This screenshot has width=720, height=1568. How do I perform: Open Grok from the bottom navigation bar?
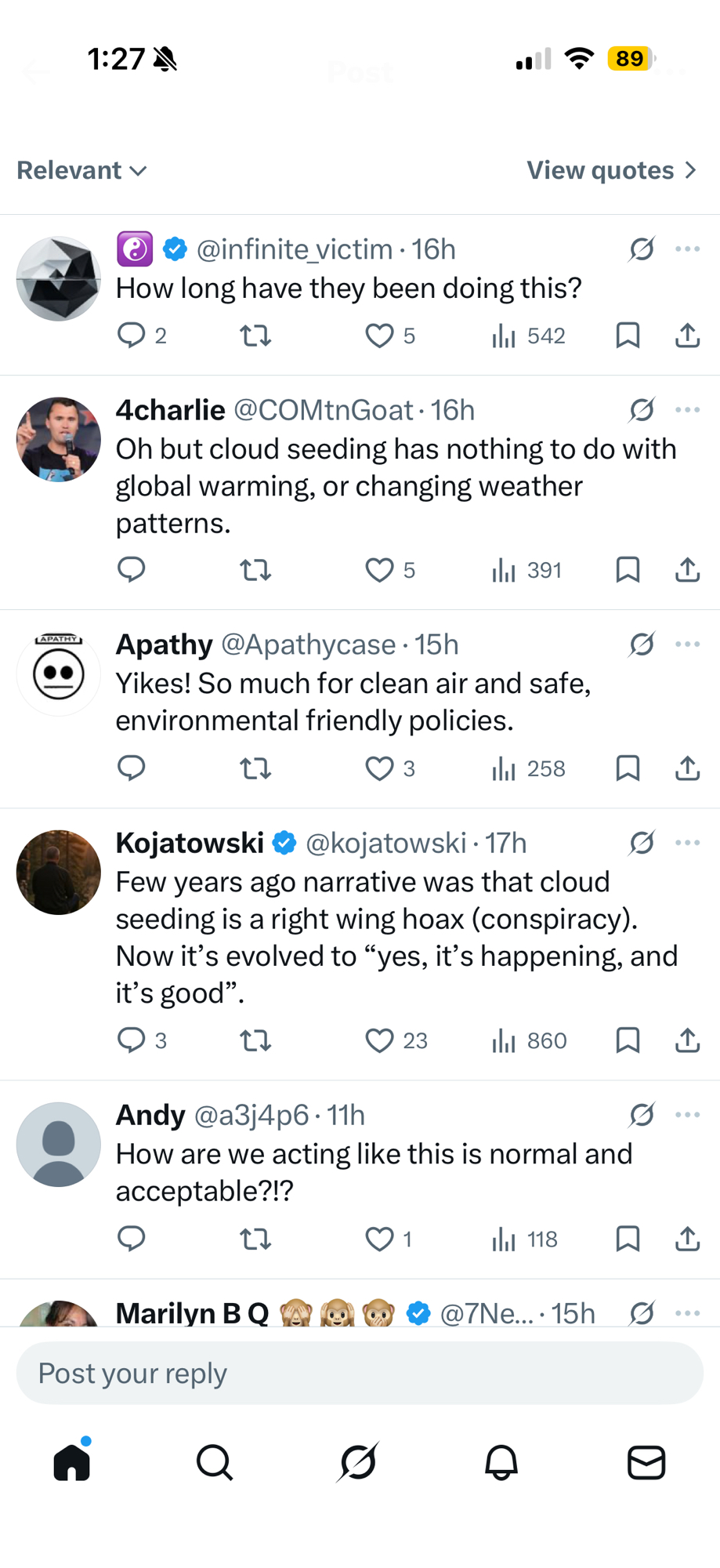click(359, 1462)
